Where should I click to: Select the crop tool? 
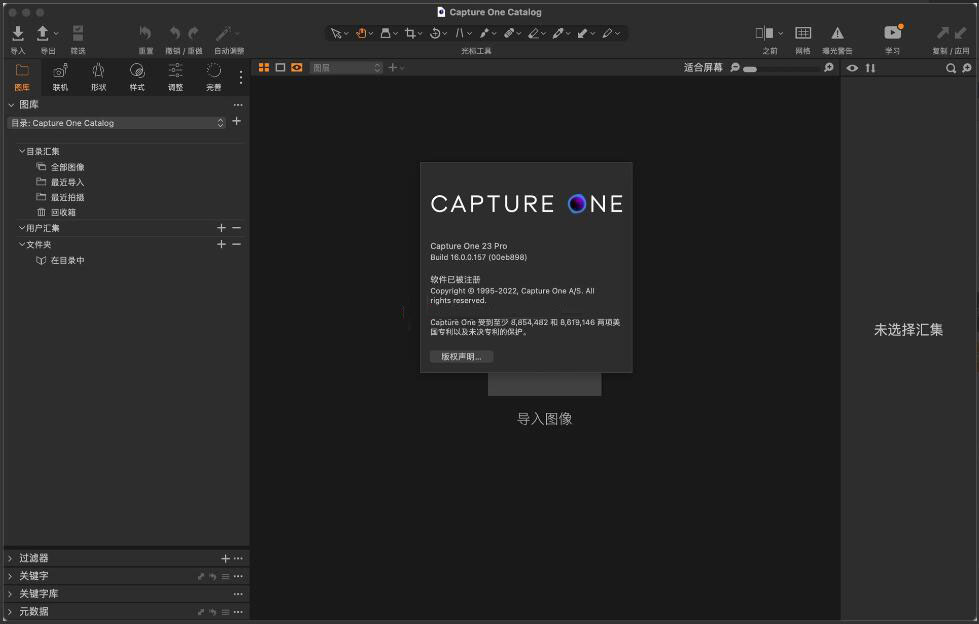pyautogui.click(x=410, y=33)
